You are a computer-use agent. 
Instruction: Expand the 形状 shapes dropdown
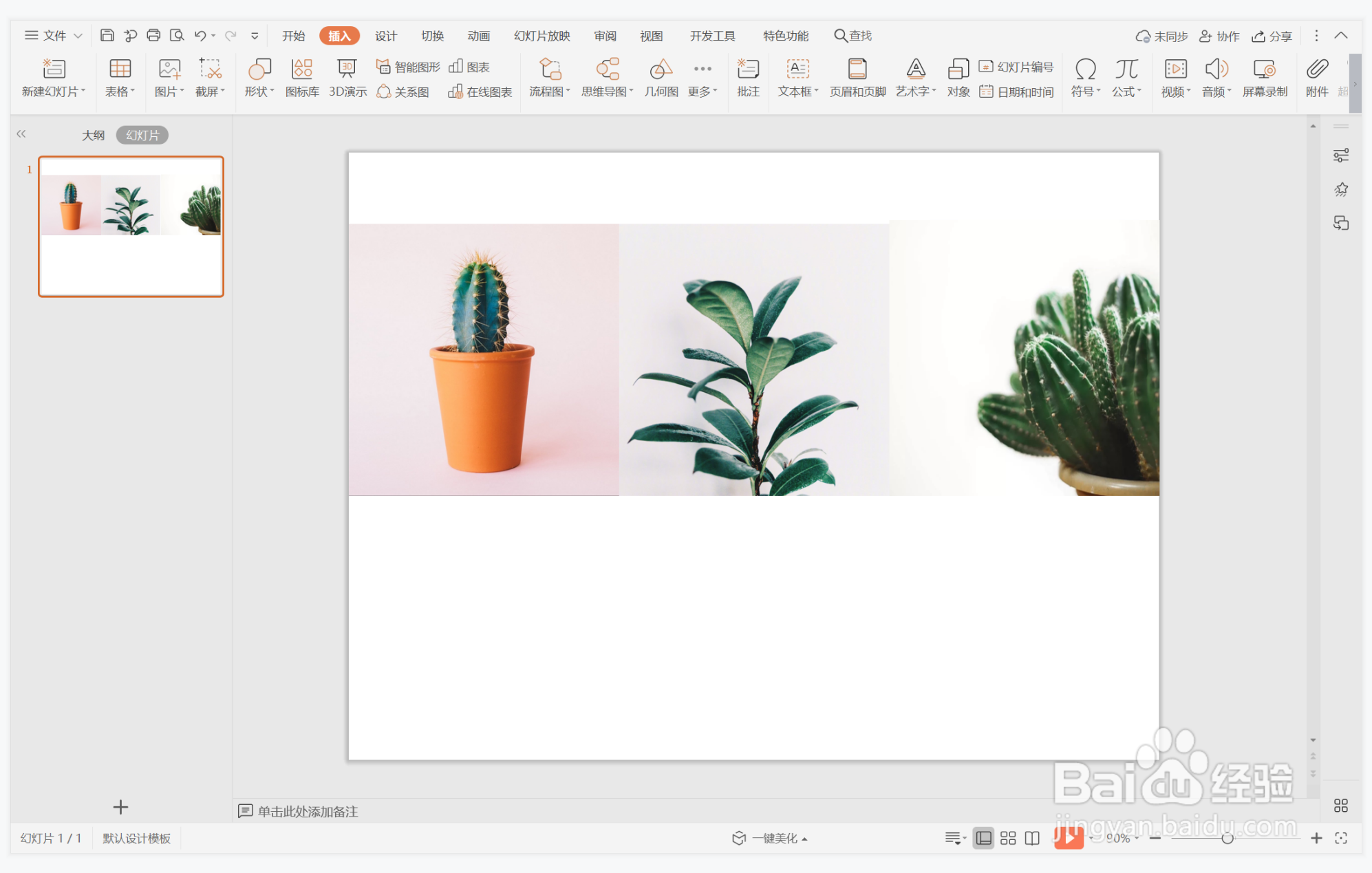click(259, 91)
